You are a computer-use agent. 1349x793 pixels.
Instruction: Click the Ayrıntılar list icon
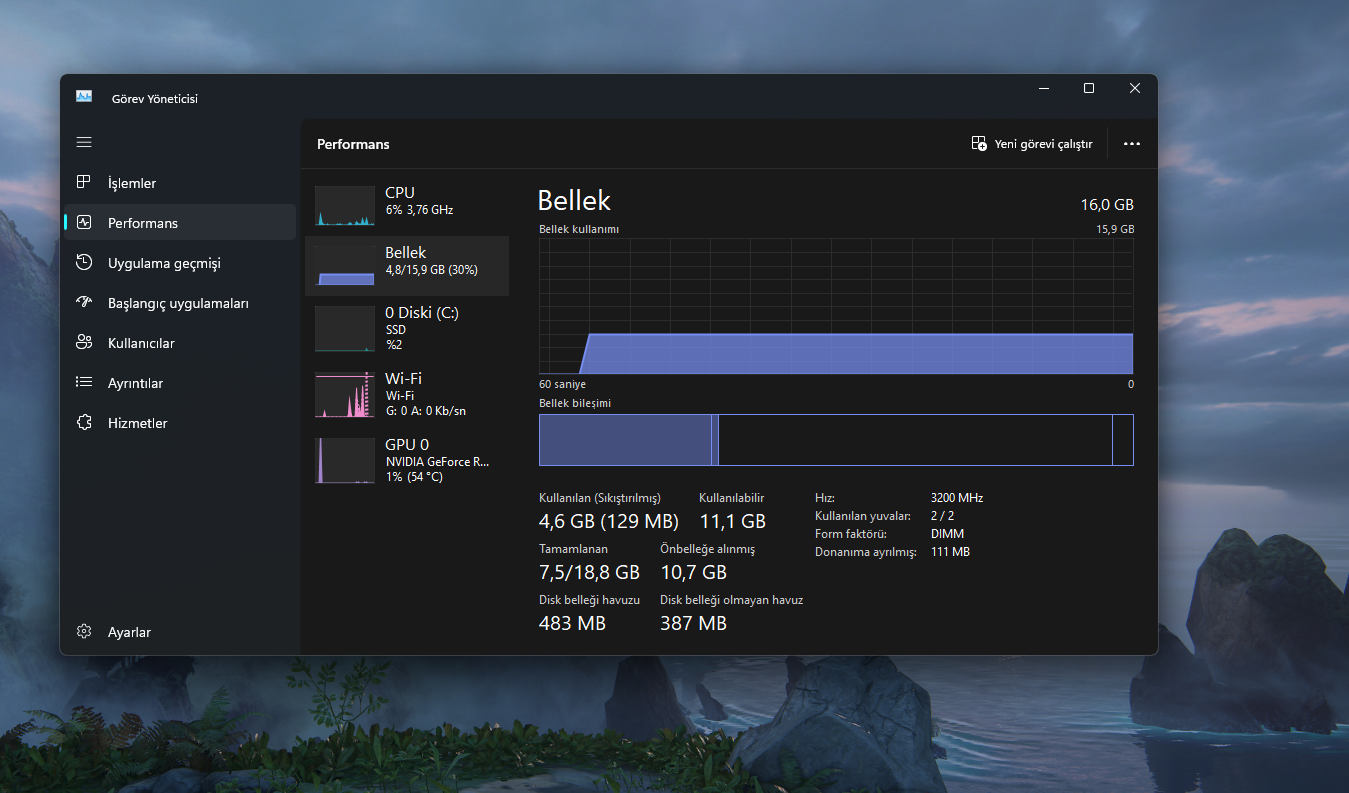click(x=84, y=383)
